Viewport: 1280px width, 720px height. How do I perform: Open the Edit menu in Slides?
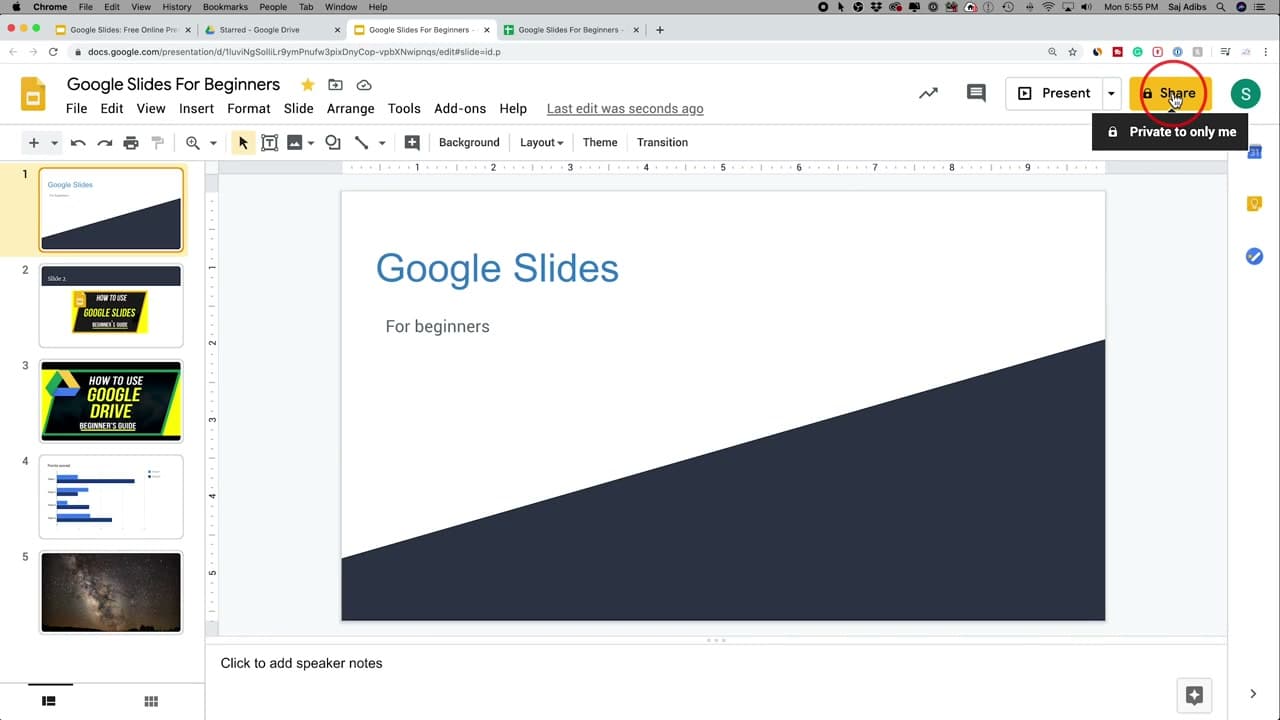pyautogui.click(x=112, y=108)
